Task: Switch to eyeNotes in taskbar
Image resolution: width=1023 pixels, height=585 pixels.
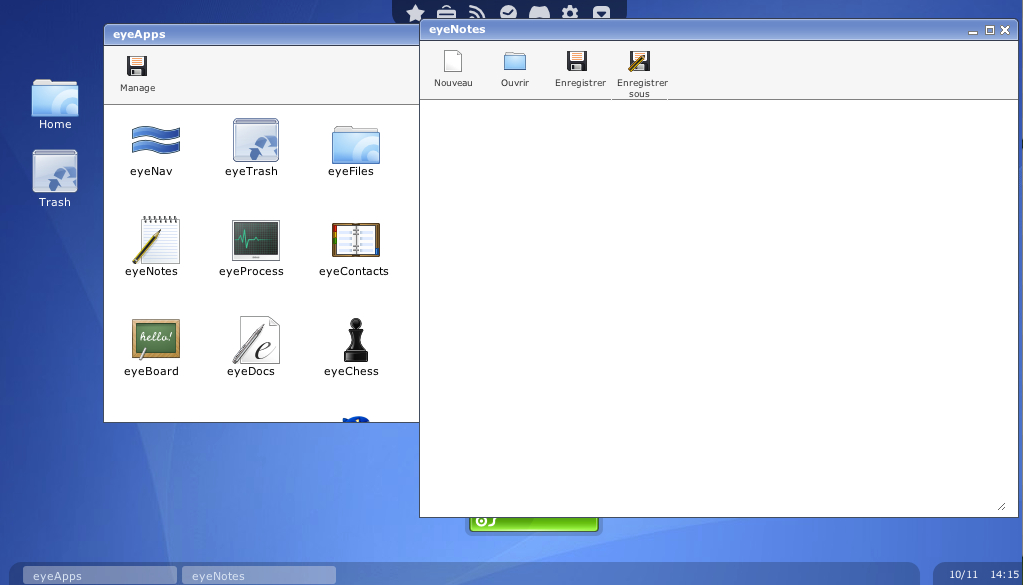Action: click(x=259, y=575)
